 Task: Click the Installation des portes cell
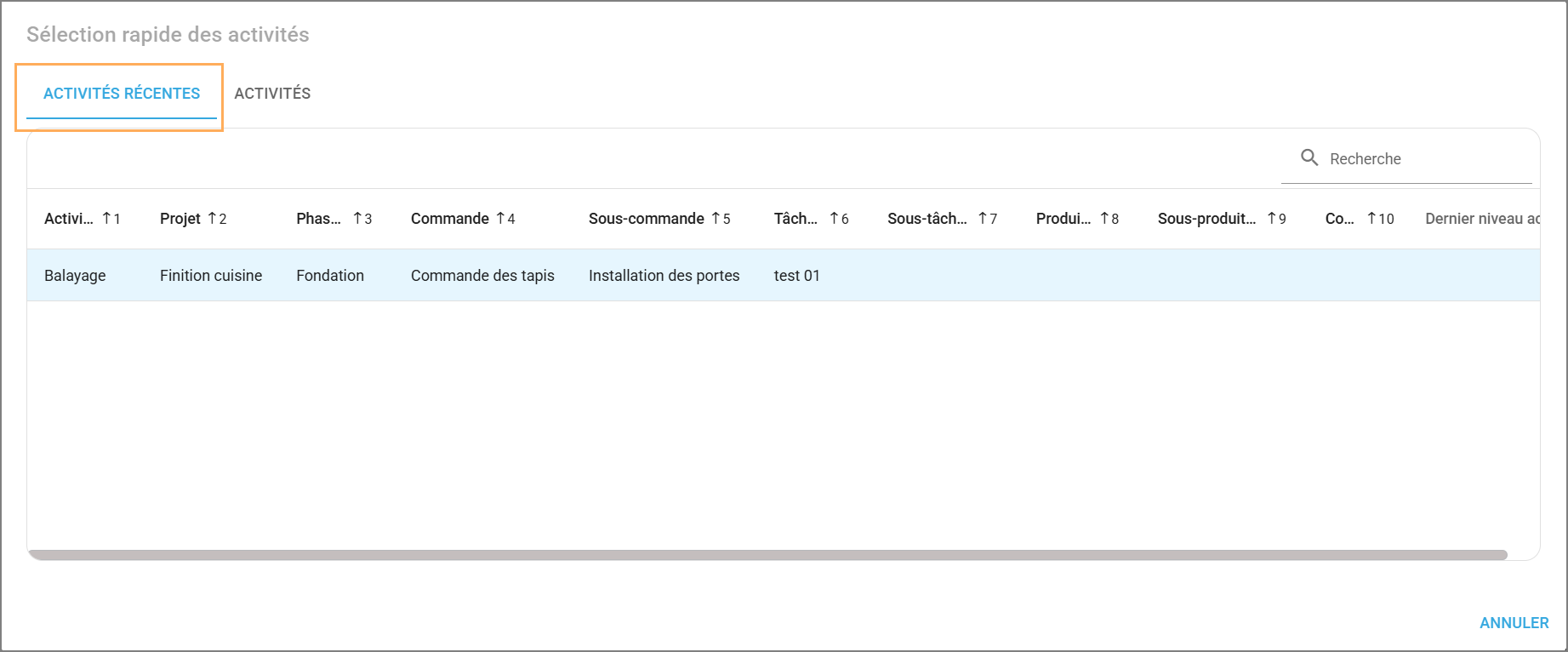[x=664, y=276]
